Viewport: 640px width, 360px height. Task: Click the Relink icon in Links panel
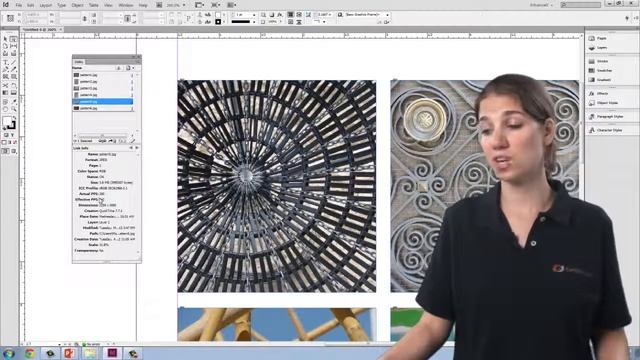coord(102,141)
